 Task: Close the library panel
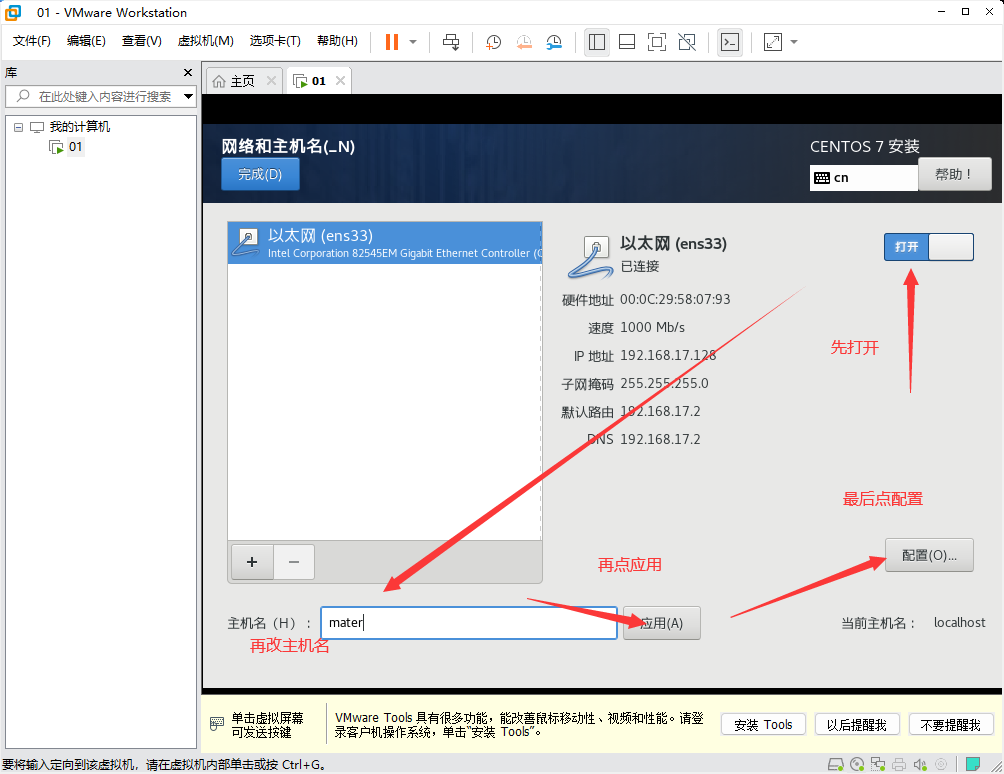pos(188,72)
